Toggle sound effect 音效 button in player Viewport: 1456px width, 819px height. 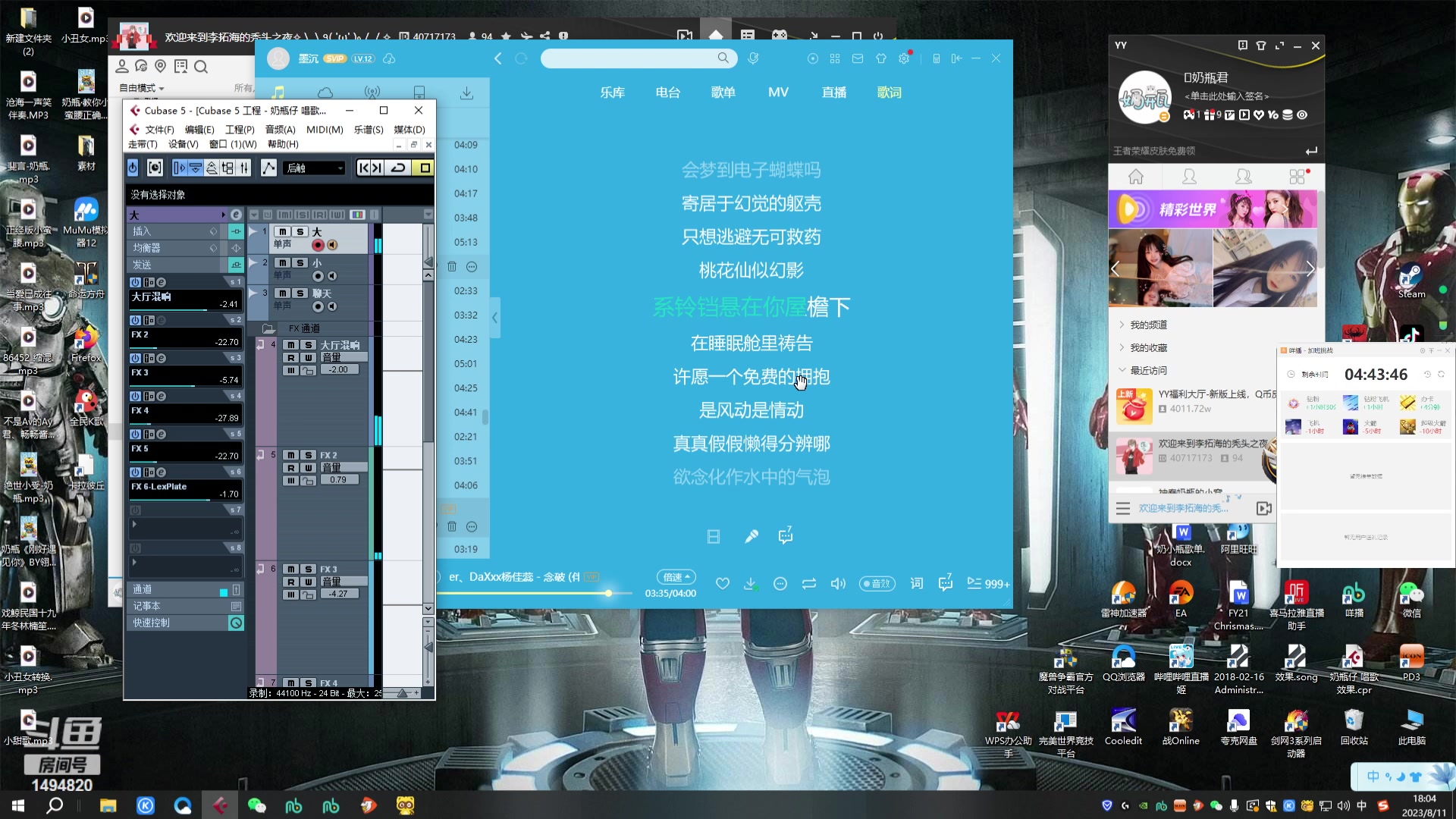877,583
